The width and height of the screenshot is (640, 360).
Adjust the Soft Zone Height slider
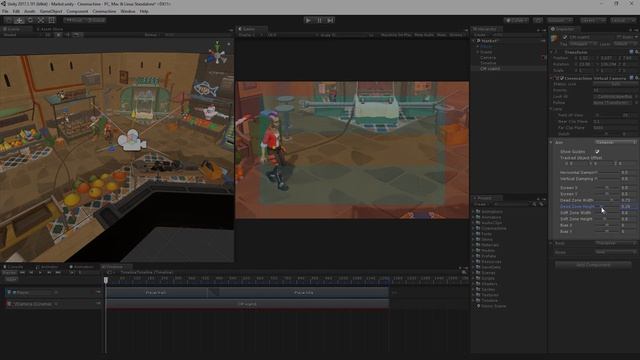608,219
